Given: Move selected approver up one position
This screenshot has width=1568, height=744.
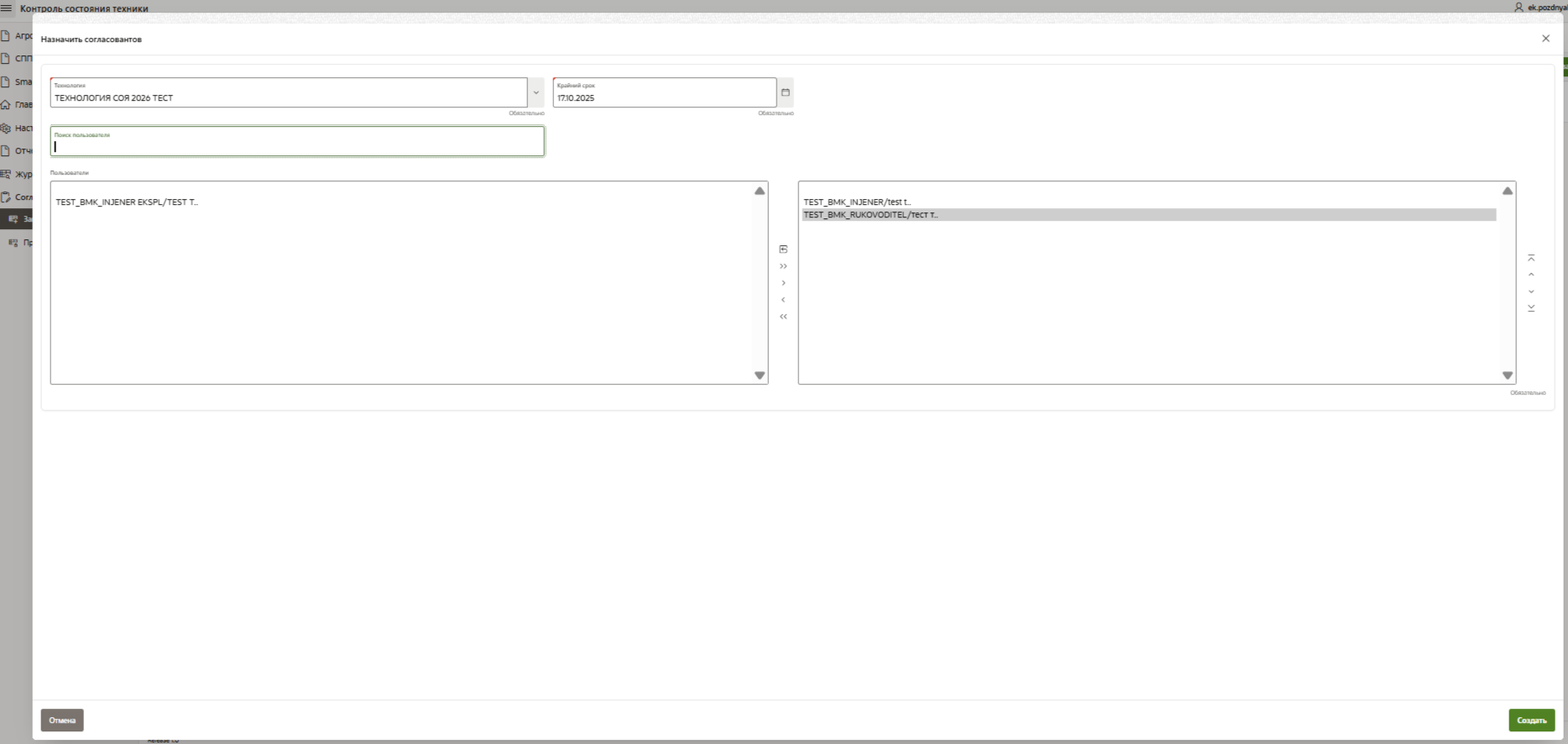Looking at the screenshot, I should tap(1531, 275).
